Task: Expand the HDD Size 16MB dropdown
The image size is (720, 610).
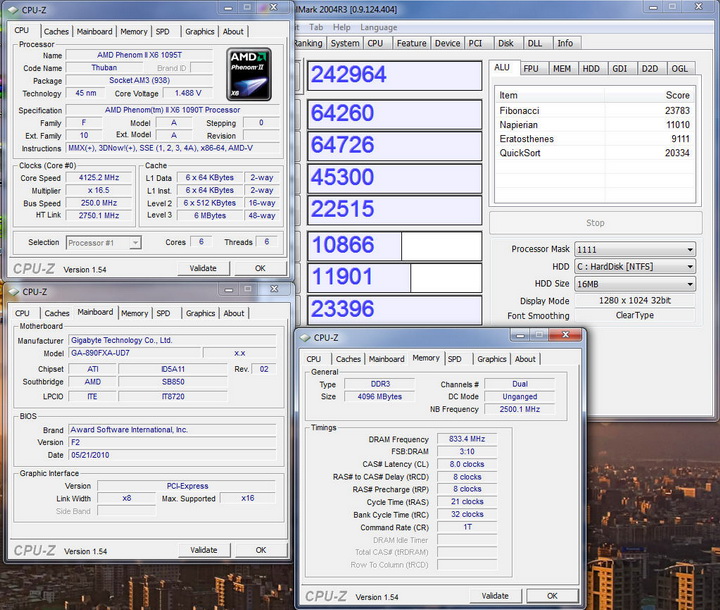Action: pos(690,284)
